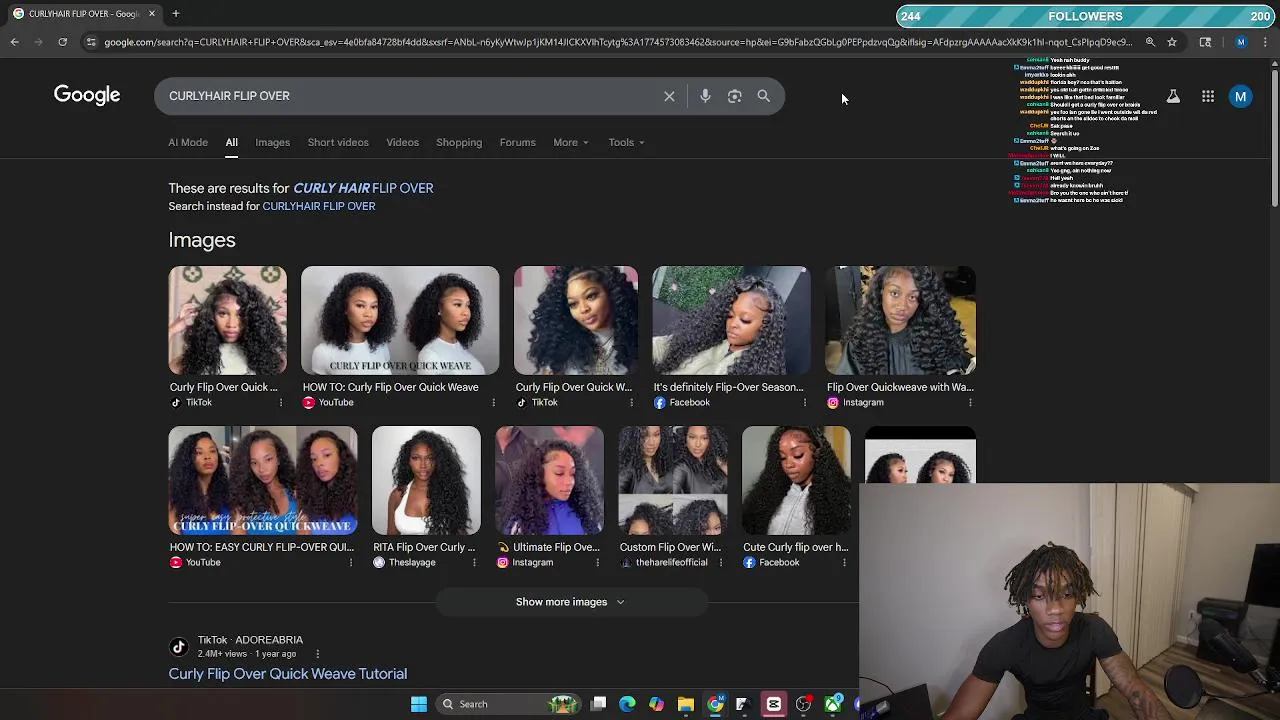Image resolution: width=1280 pixels, height=720 pixels.
Task: Open options for the Theslayage image result
Action: click(x=474, y=563)
